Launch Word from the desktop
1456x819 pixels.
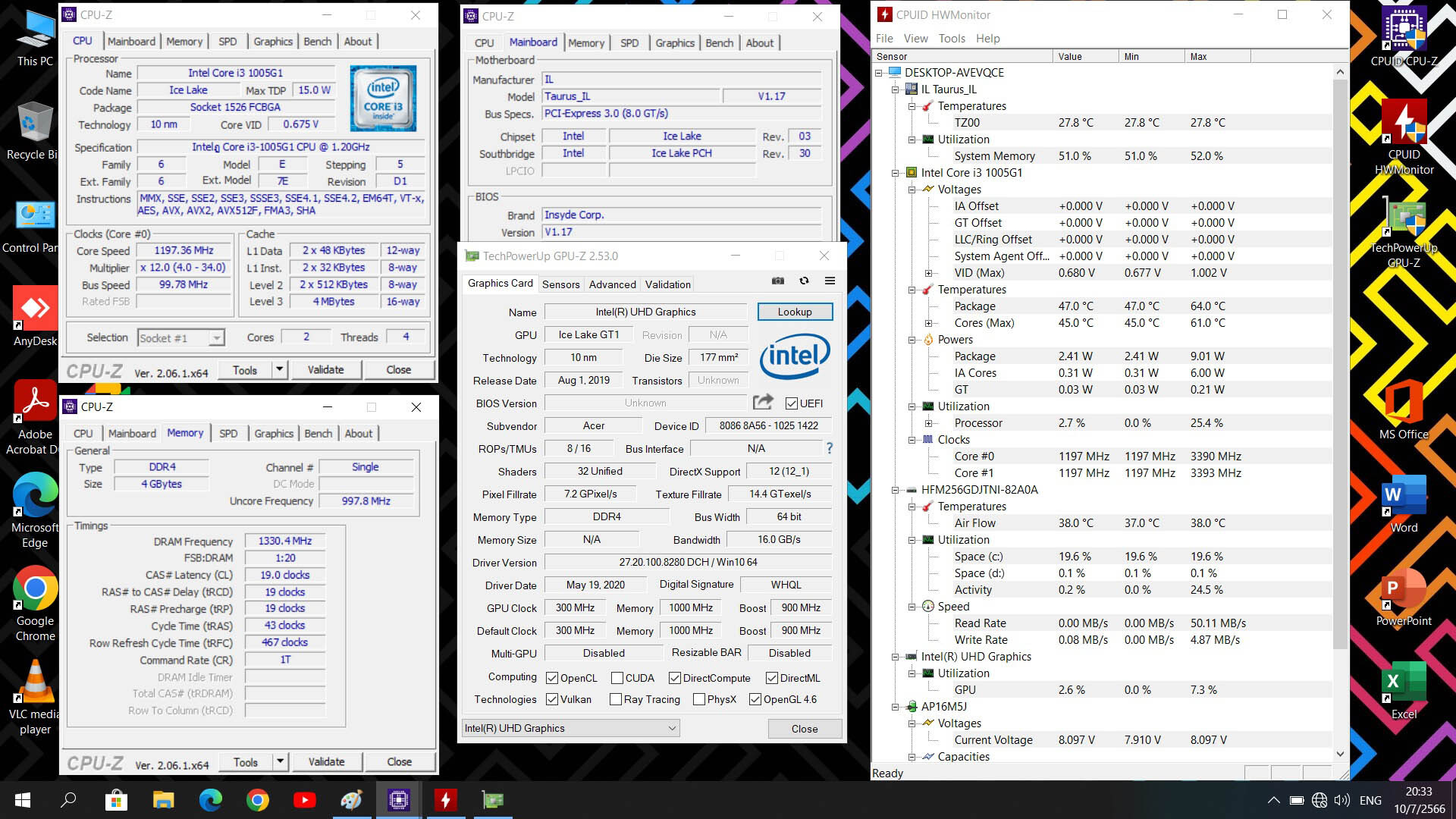[x=1404, y=504]
